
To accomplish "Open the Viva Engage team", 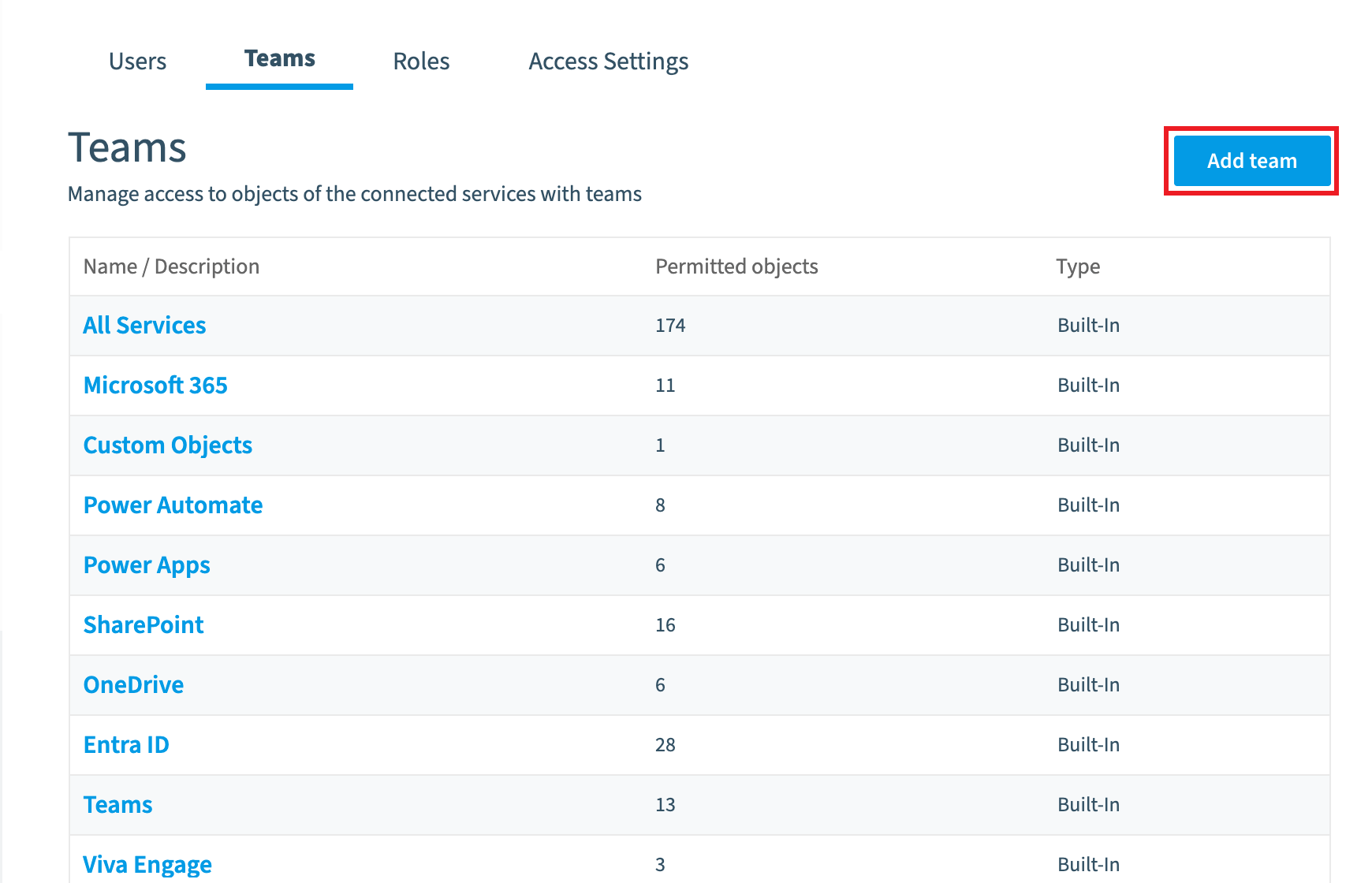I will tap(147, 865).
